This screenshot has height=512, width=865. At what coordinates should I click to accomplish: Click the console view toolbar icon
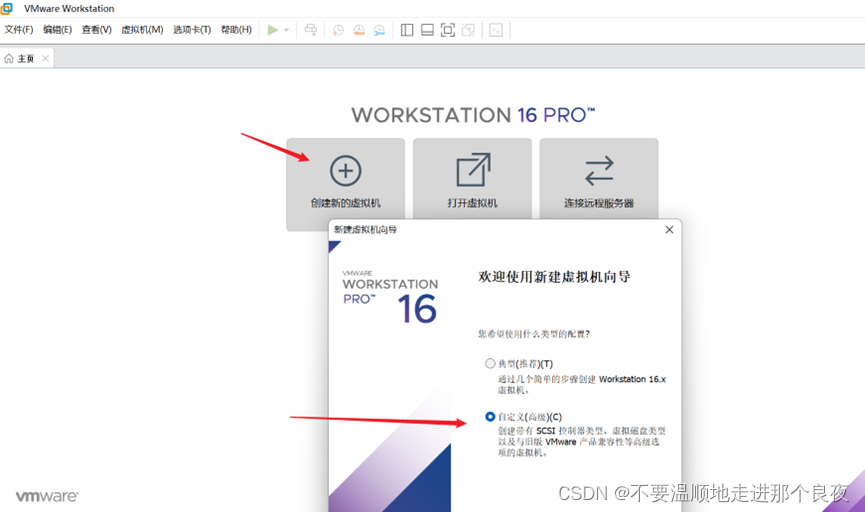coord(496,30)
